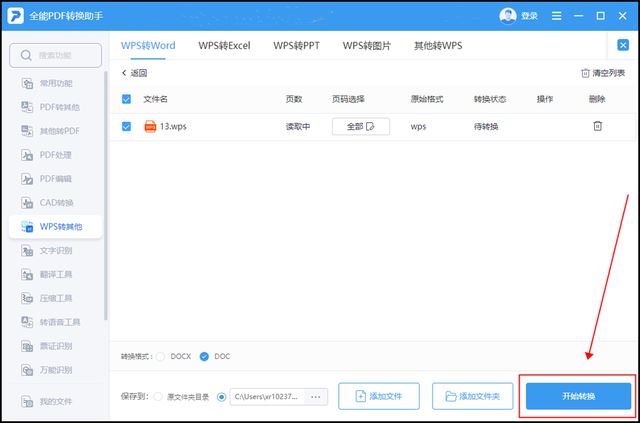The width and height of the screenshot is (640, 423).
Task: Switch to the 其他转WPS tab
Action: tap(438, 45)
